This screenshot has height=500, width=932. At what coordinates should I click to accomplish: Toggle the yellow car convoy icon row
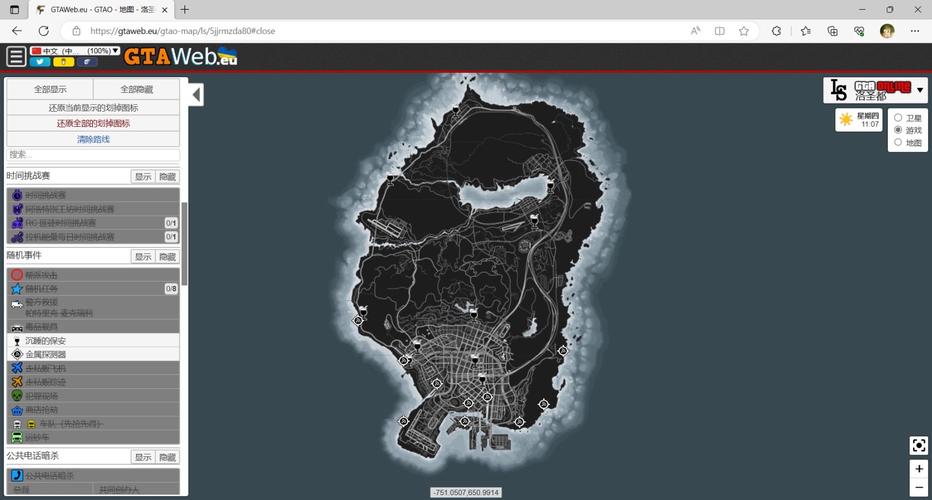coord(93,423)
